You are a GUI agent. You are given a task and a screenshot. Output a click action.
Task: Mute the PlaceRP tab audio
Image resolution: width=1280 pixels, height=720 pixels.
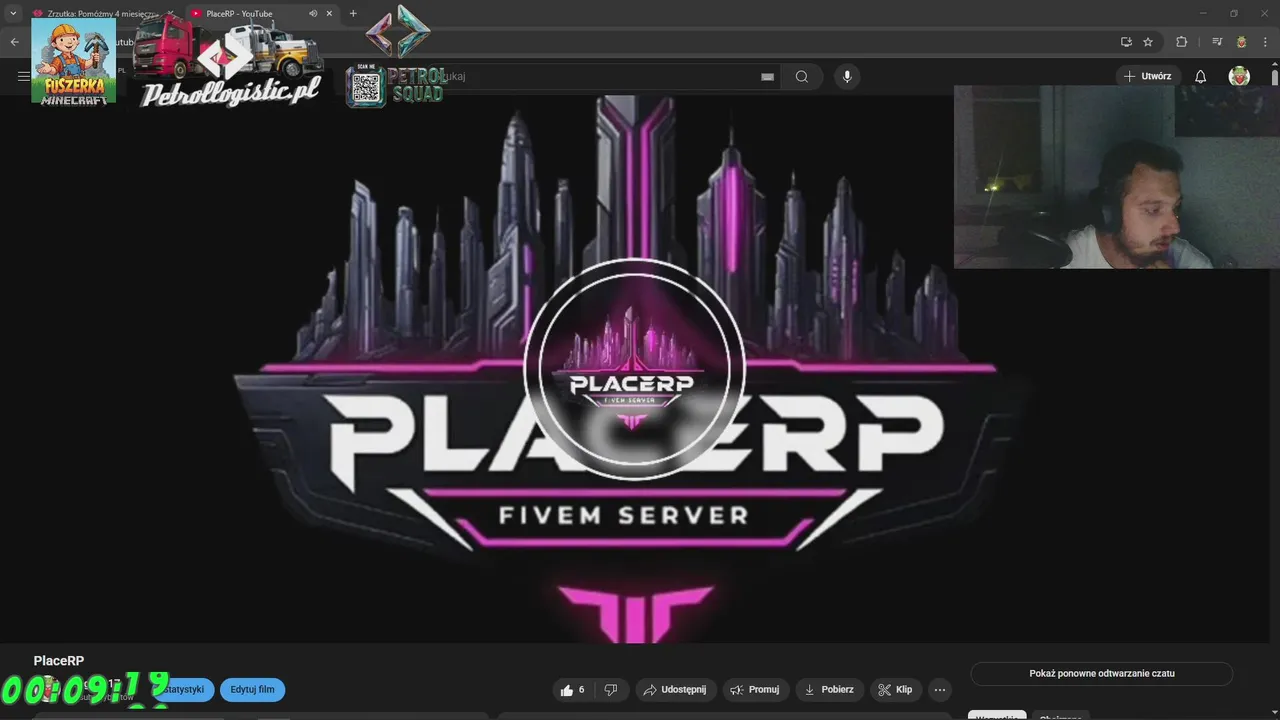point(313,14)
